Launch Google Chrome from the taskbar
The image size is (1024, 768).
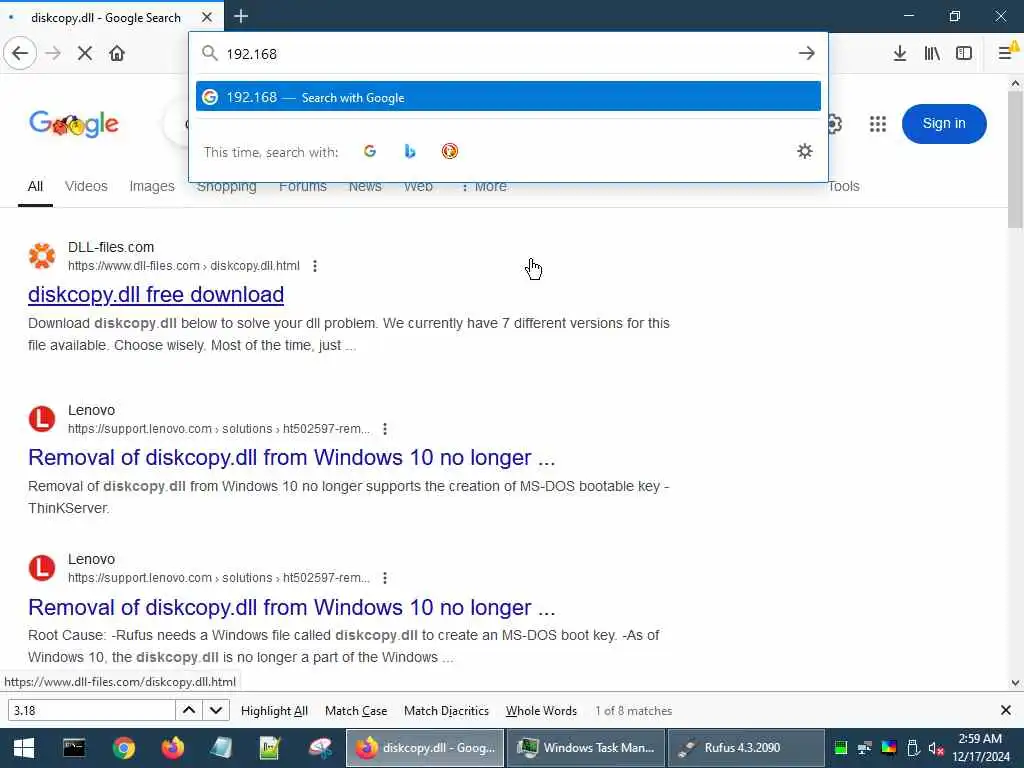coord(123,748)
